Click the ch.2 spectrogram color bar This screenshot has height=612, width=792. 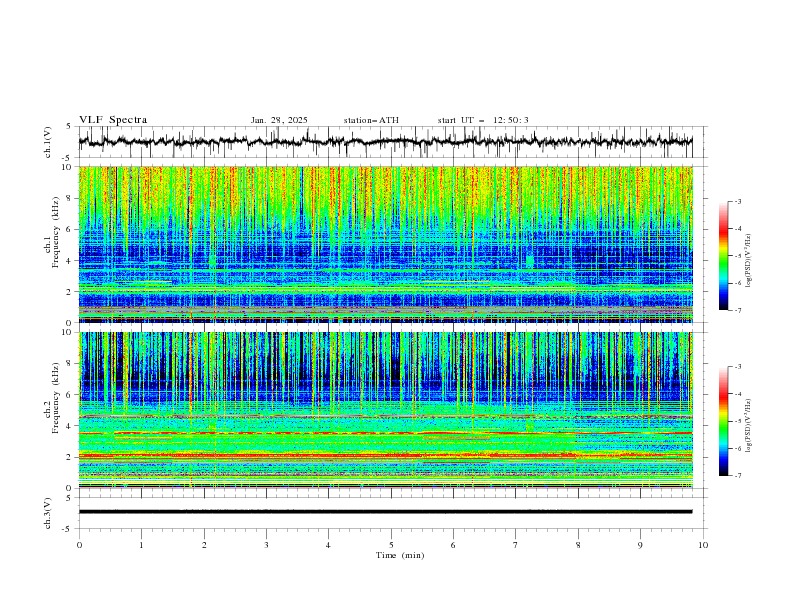pyautogui.click(x=724, y=421)
